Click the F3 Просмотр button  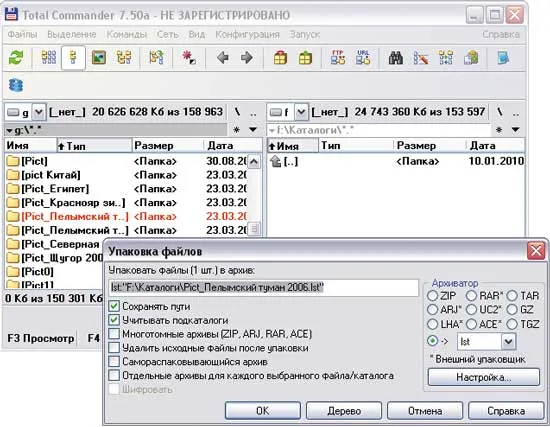pos(40,338)
